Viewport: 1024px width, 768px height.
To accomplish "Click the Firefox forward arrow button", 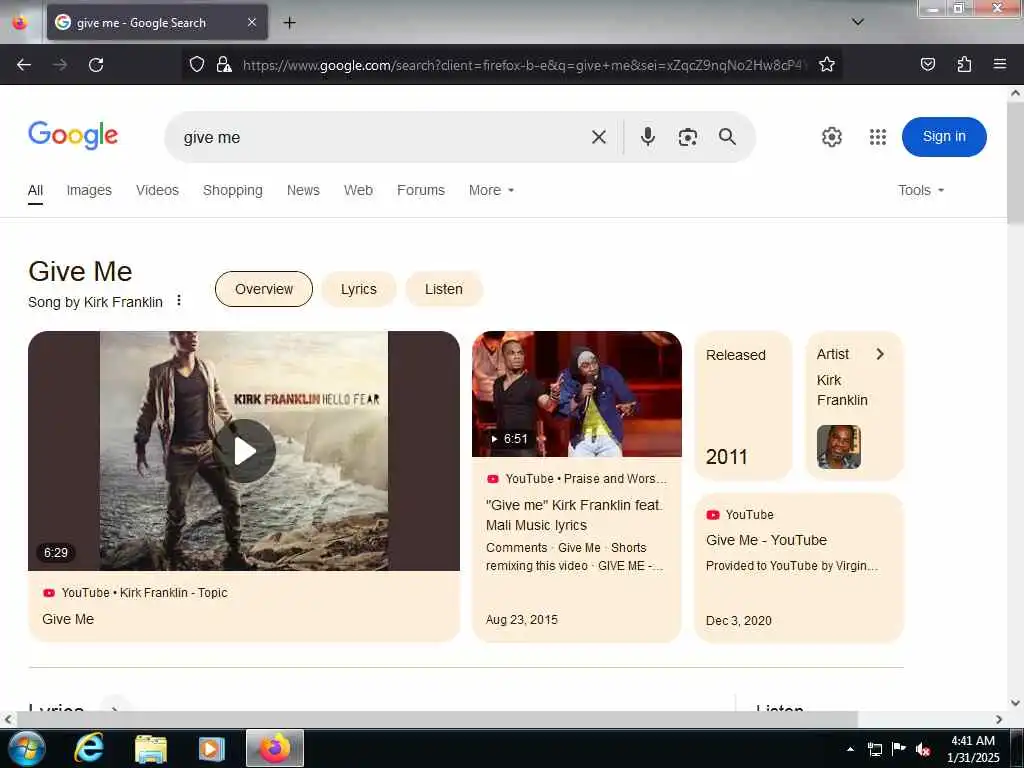I will [x=60, y=65].
